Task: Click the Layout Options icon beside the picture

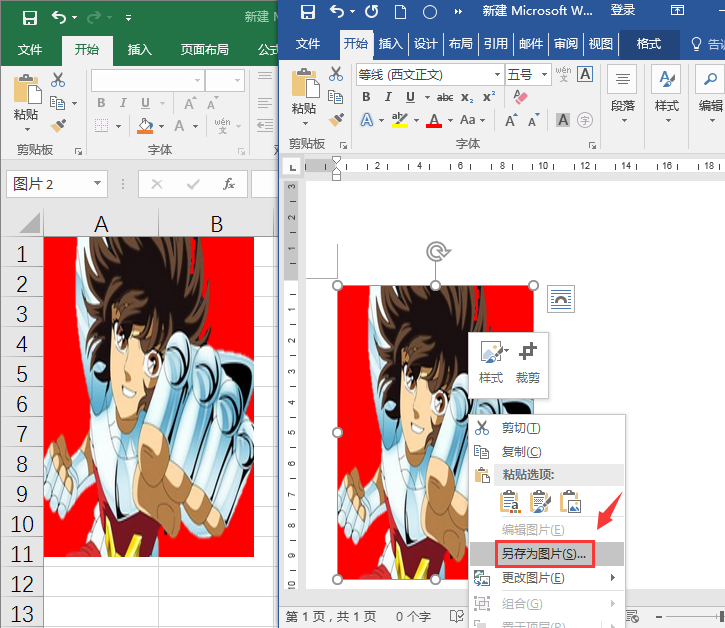Action: point(561,299)
